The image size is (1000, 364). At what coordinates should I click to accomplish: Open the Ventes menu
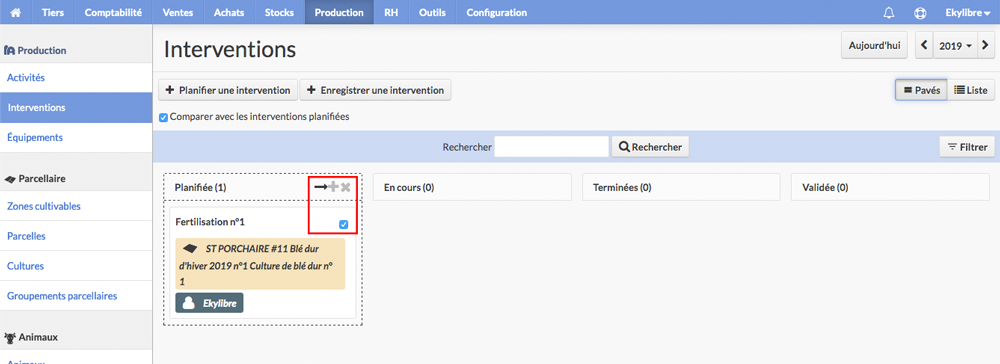[x=178, y=12]
